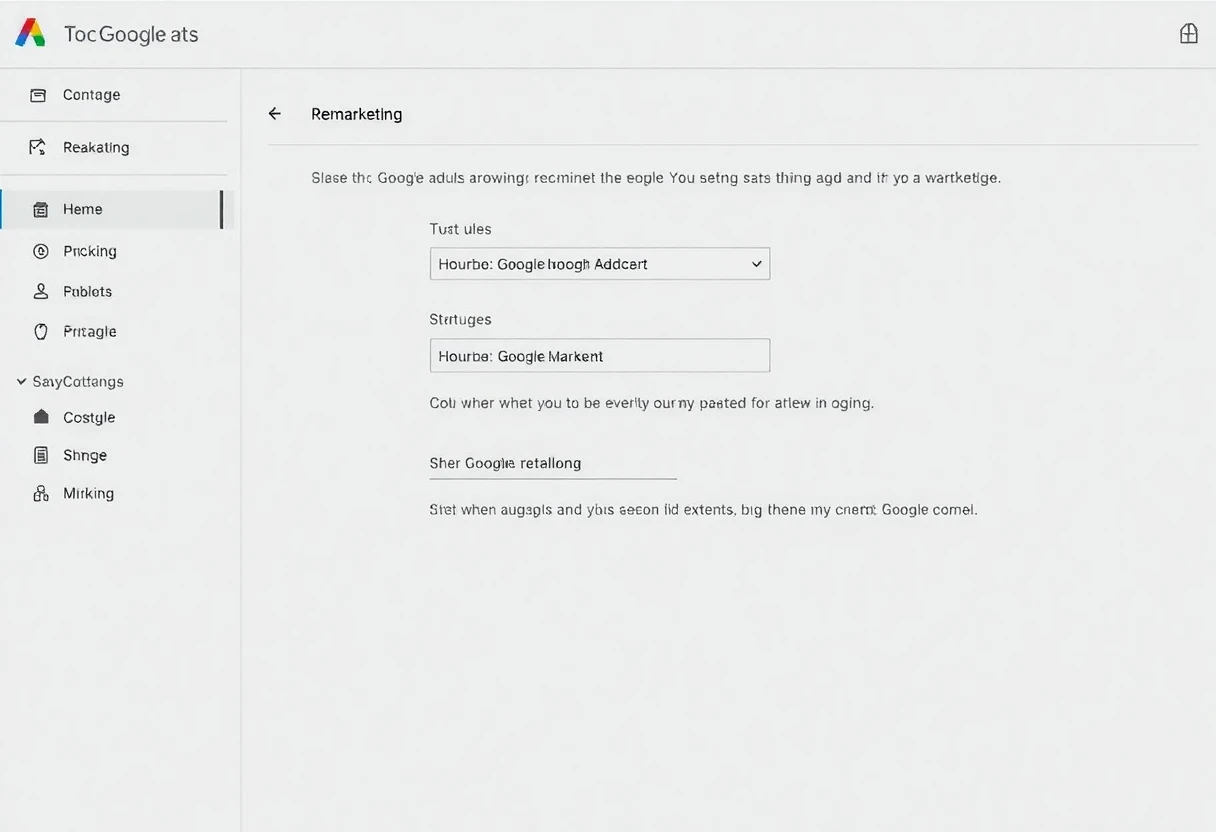
Task: Click the Google Ads logo icon
Action: (31, 33)
